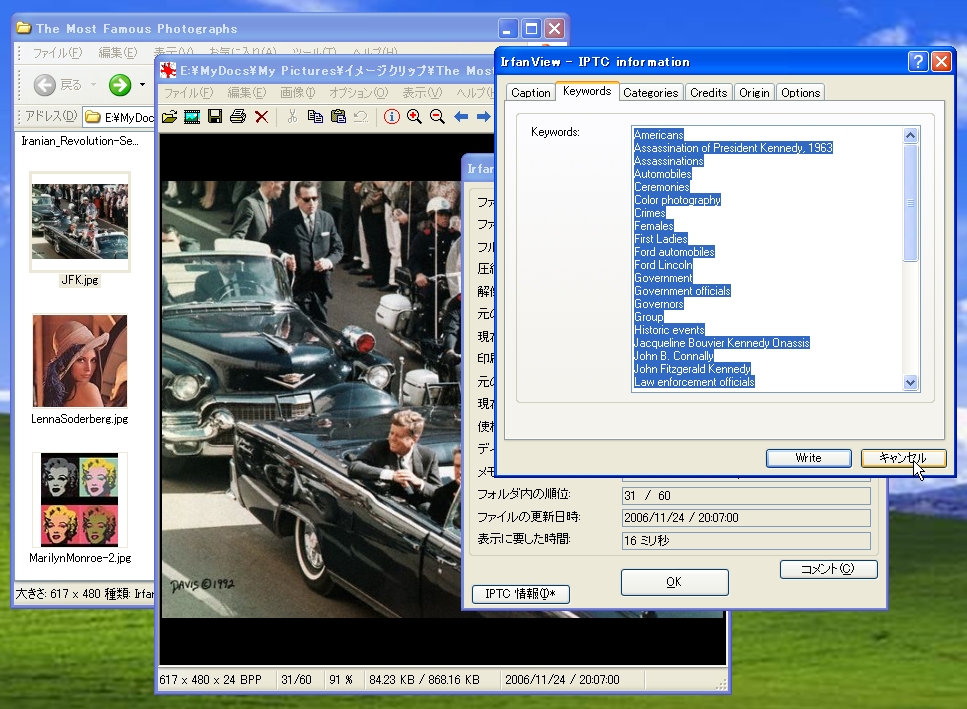967x709 pixels.
Task: Click the 16 ミリ秒 display time field
Action: coord(746,541)
